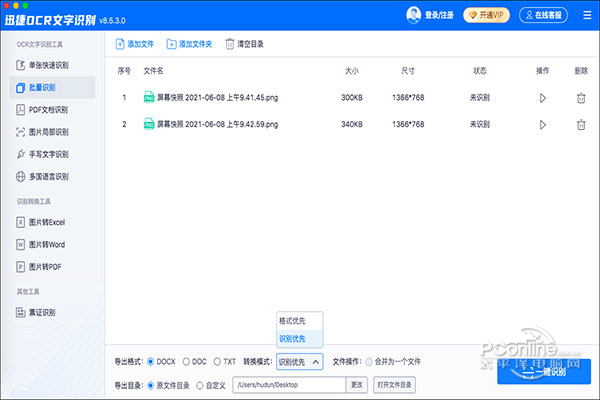
Task: Select TXT export format
Action: (x=217, y=362)
